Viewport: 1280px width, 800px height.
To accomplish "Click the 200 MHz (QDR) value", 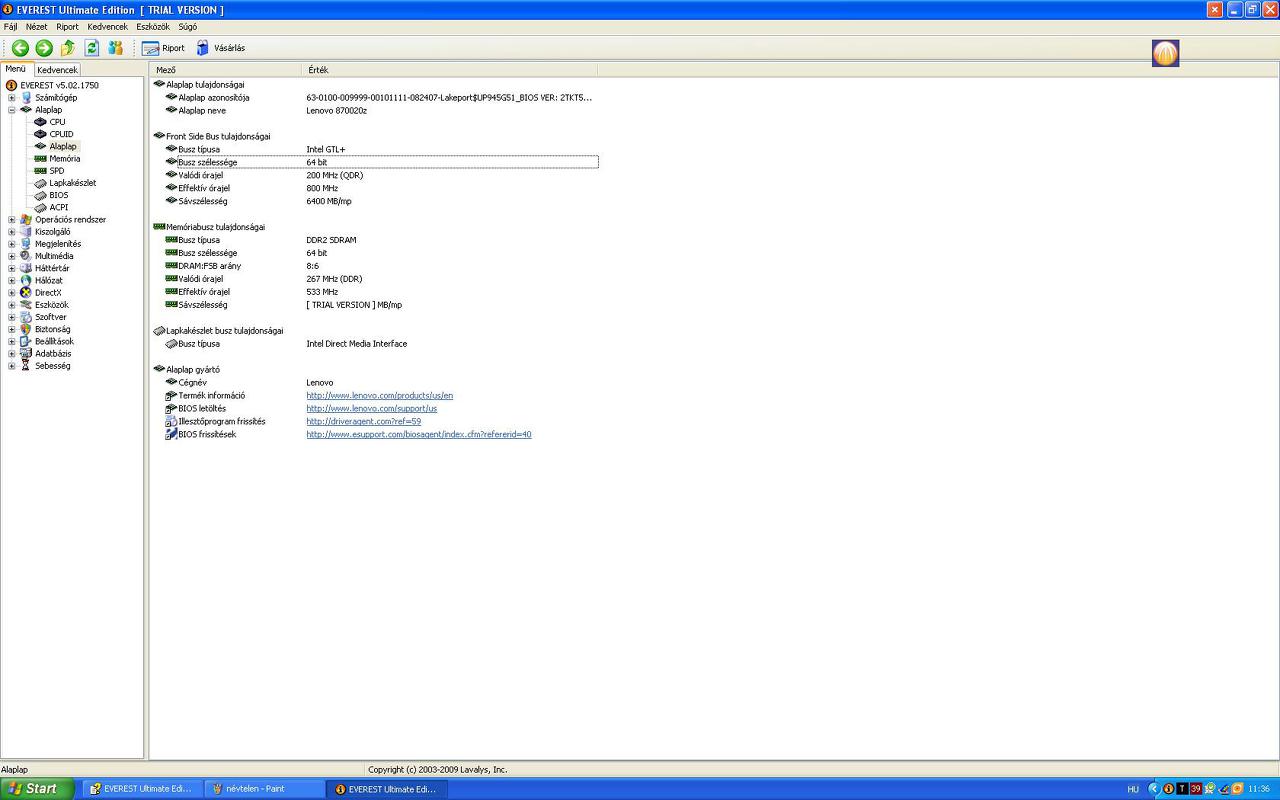I will pos(335,176).
